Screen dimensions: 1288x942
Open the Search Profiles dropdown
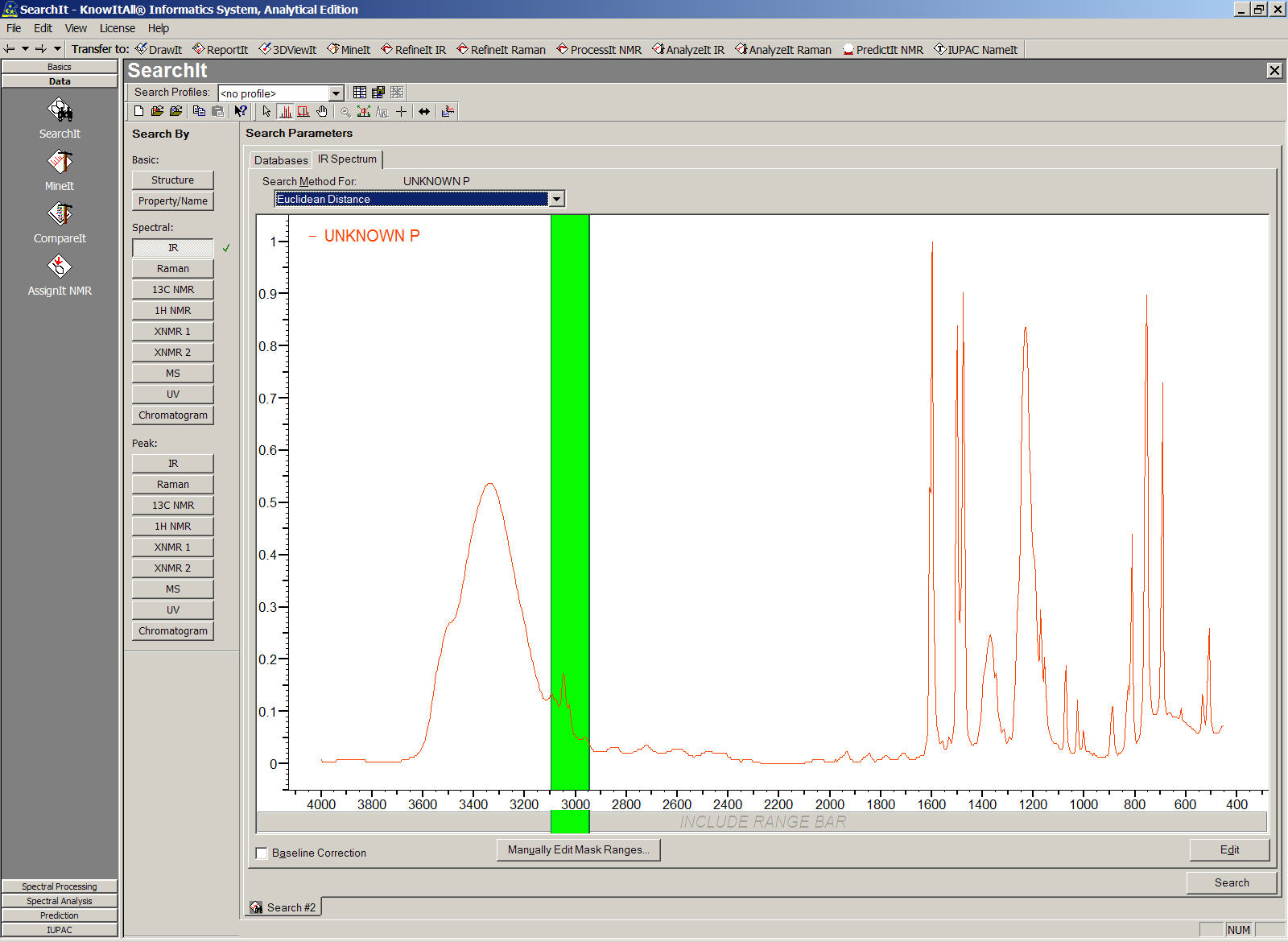pos(336,93)
